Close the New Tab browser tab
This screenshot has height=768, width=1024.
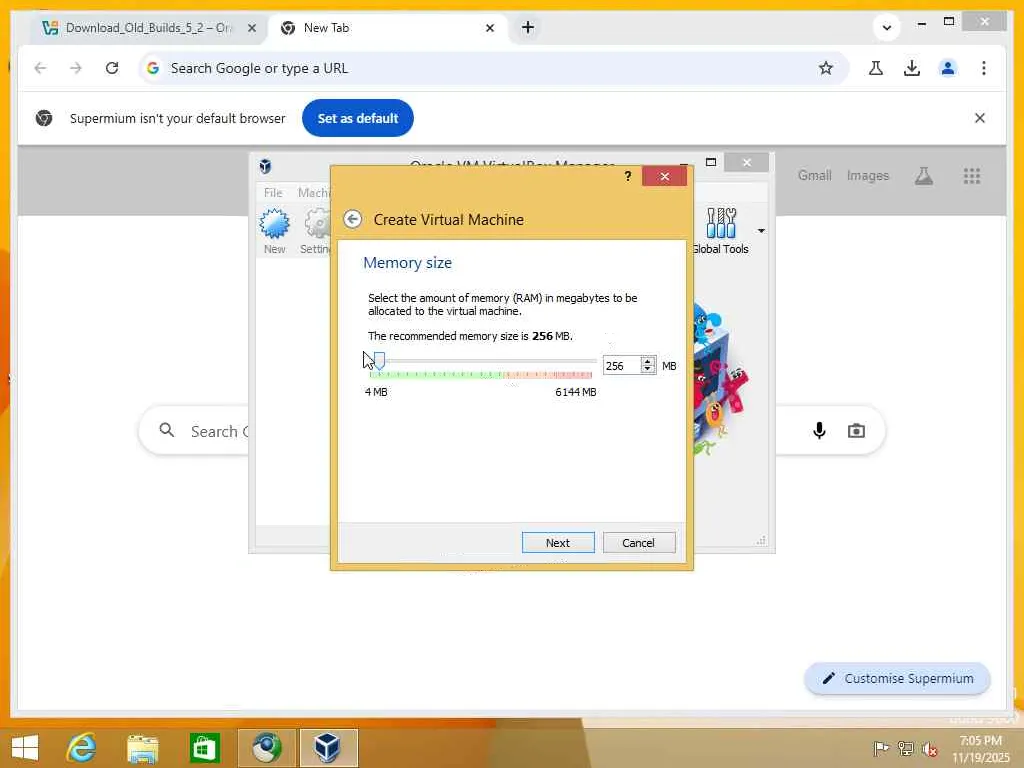click(490, 28)
